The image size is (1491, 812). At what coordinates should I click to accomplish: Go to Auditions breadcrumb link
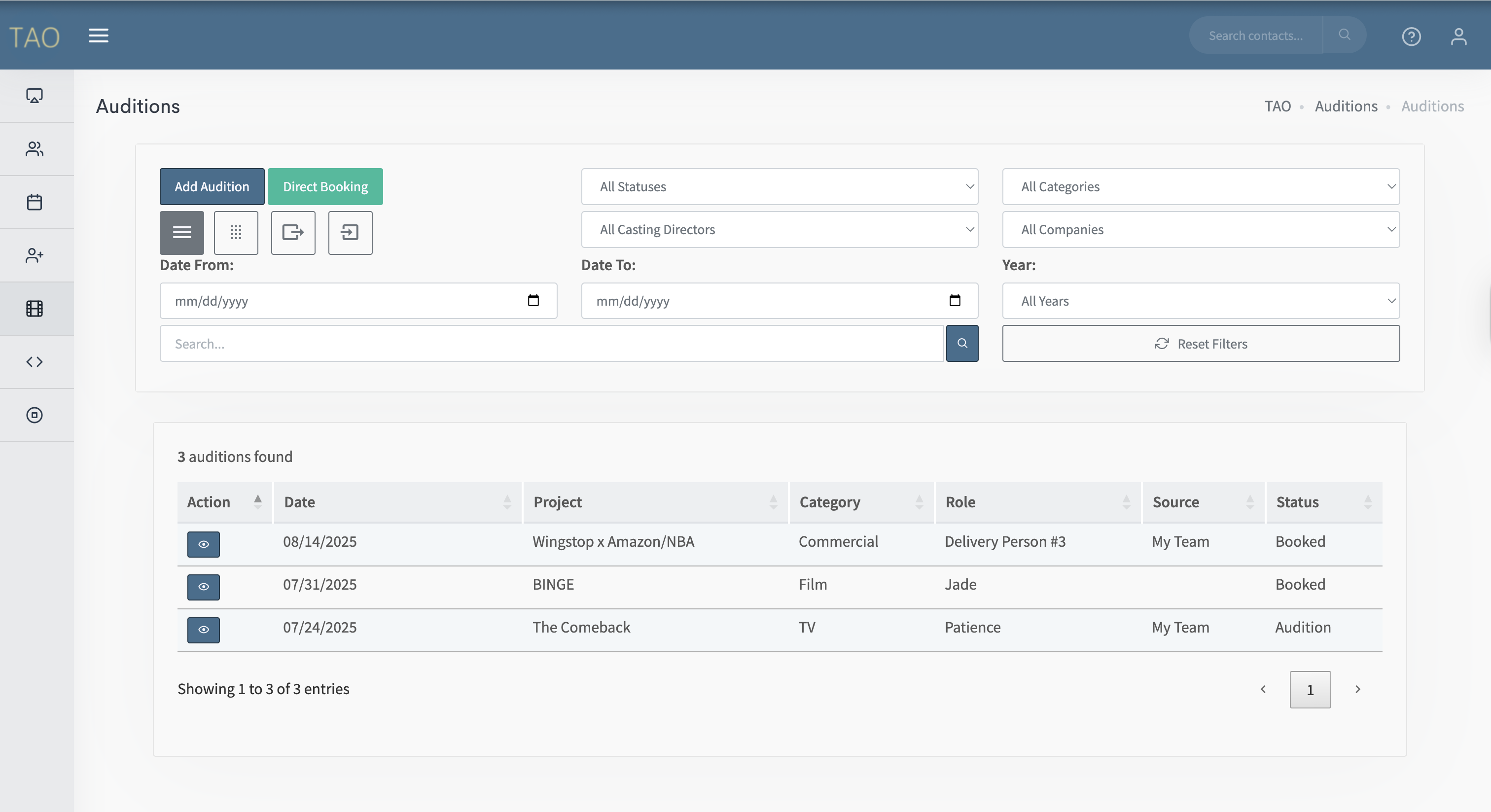[x=1346, y=106]
